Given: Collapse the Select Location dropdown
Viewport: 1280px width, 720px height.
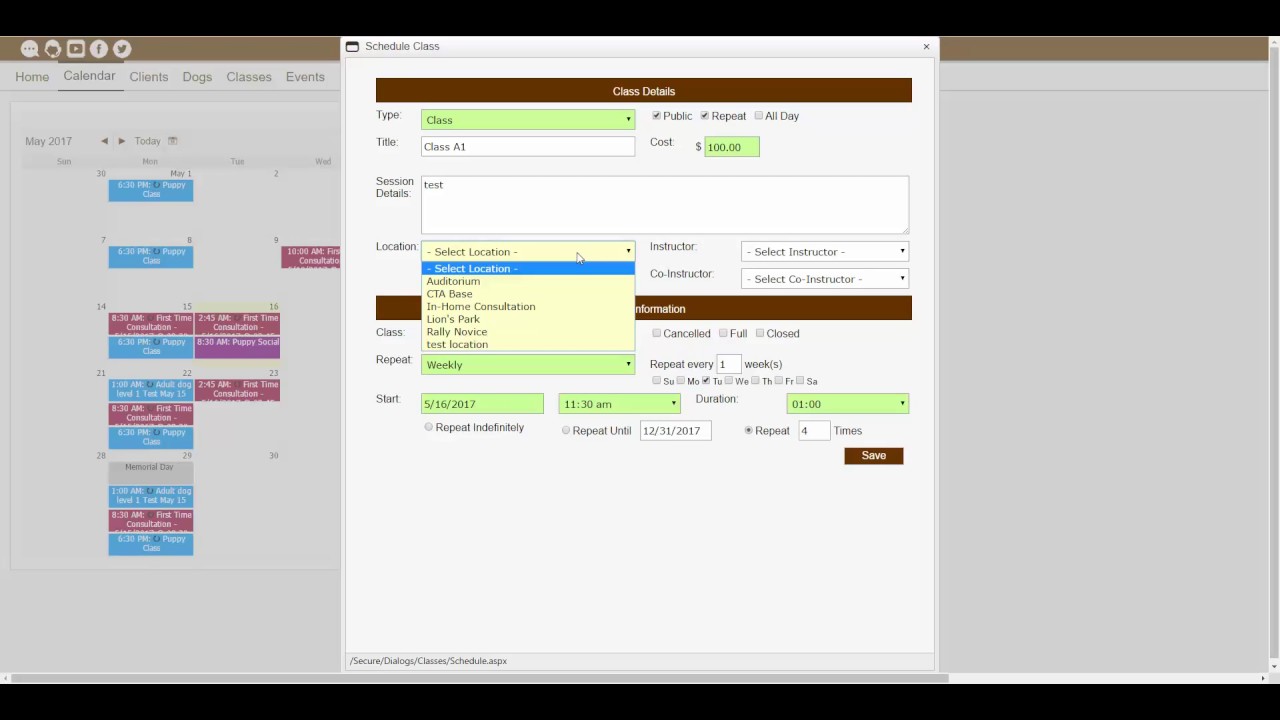Looking at the screenshot, I should pyautogui.click(x=528, y=251).
